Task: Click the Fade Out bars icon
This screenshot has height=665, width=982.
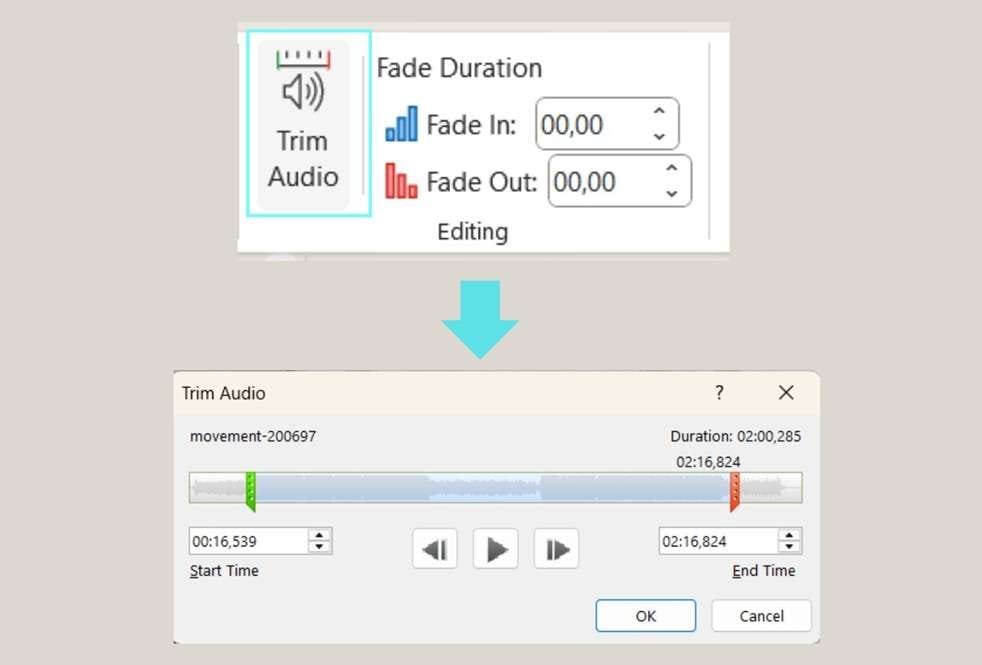Action: pyautogui.click(x=401, y=181)
